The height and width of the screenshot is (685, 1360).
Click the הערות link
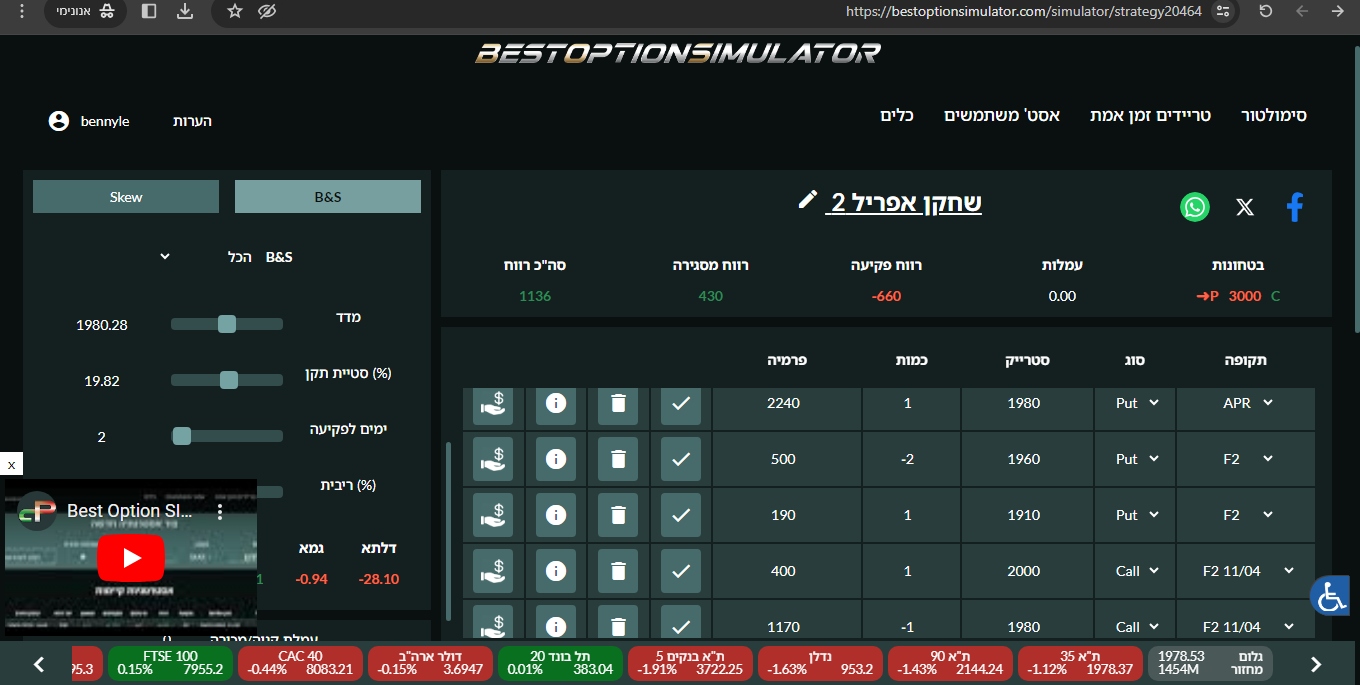[x=192, y=121]
